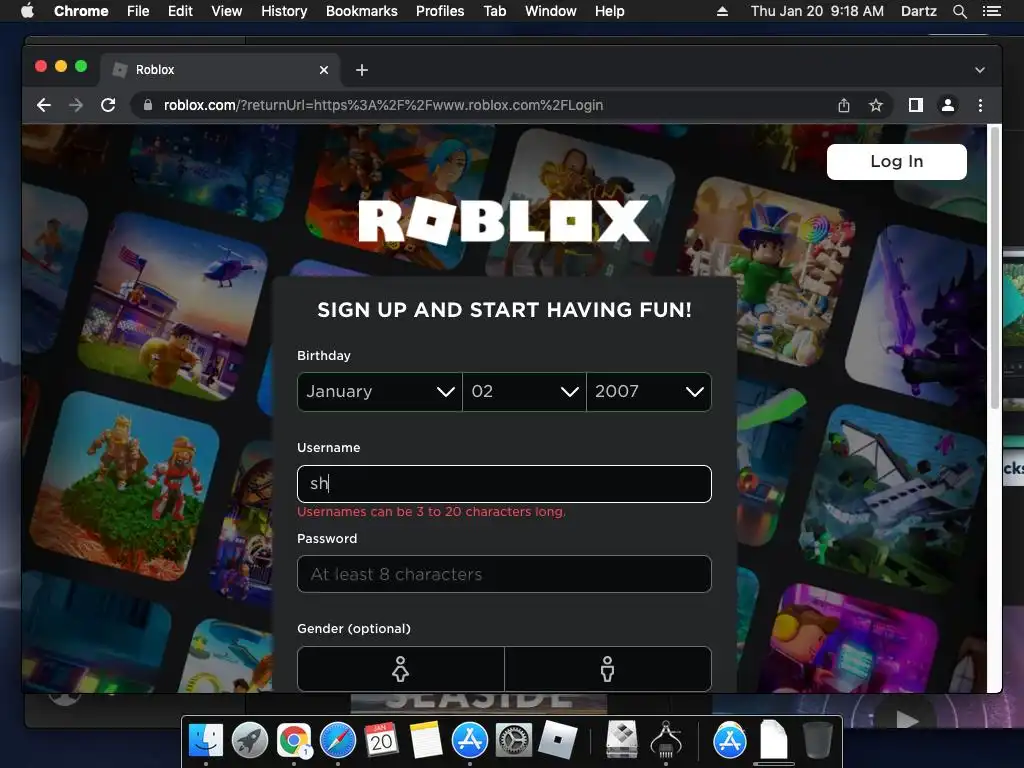The height and width of the screenshot is (768, 1024).
Task: Reload the Roblox page
Action: [x=108, y=105]
